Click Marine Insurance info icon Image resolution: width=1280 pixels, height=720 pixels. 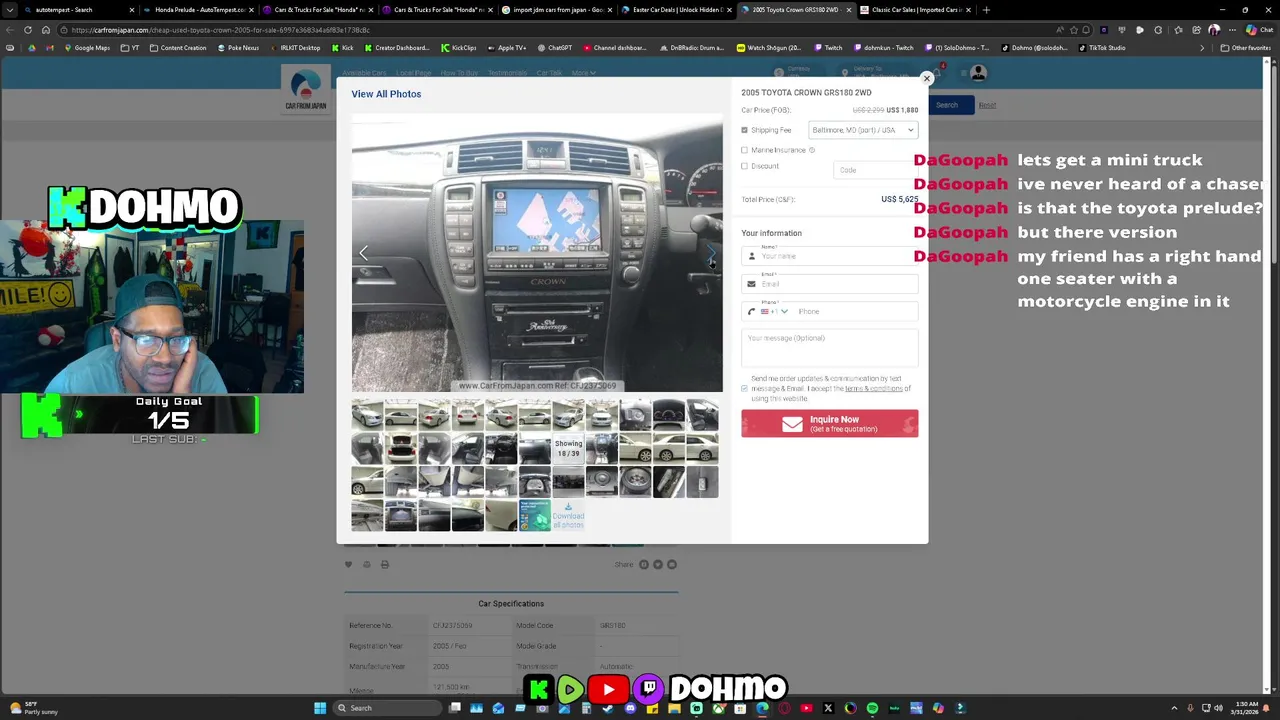pos(812,150)
